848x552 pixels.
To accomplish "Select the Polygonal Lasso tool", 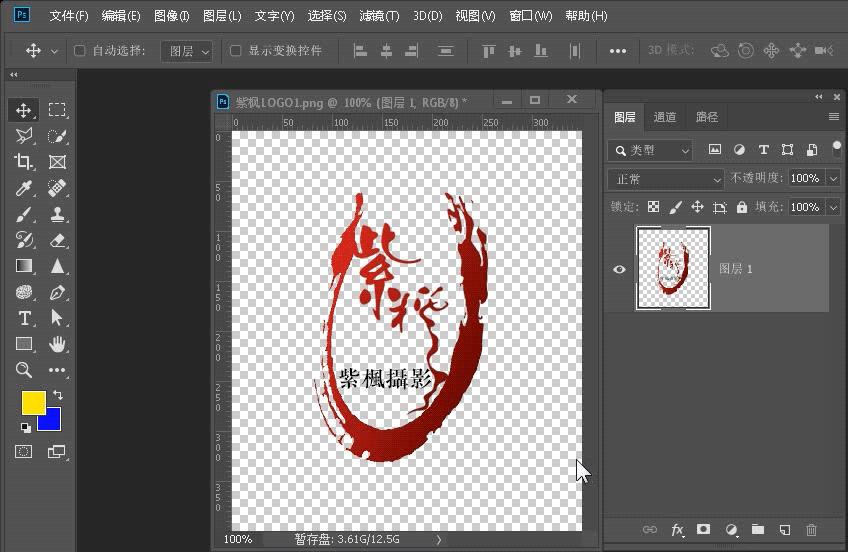I will point(23,136).
